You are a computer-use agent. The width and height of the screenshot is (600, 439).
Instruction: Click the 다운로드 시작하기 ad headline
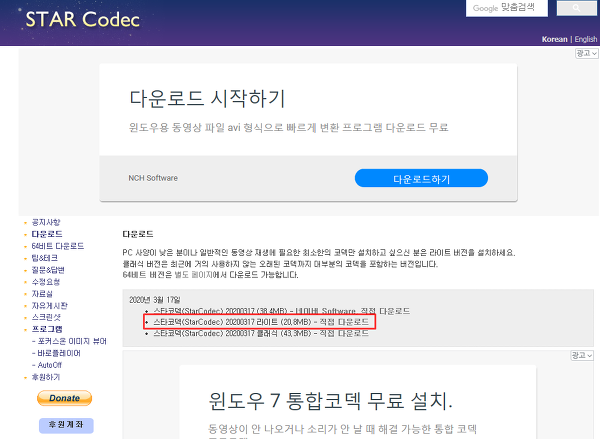207,98
